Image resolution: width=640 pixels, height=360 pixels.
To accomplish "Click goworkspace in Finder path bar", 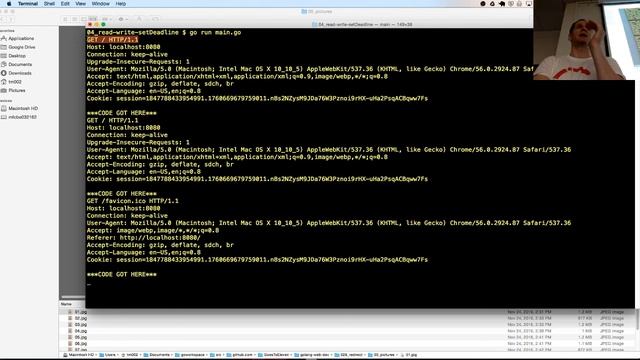I will pyautogui.click(x=193, y=355).
